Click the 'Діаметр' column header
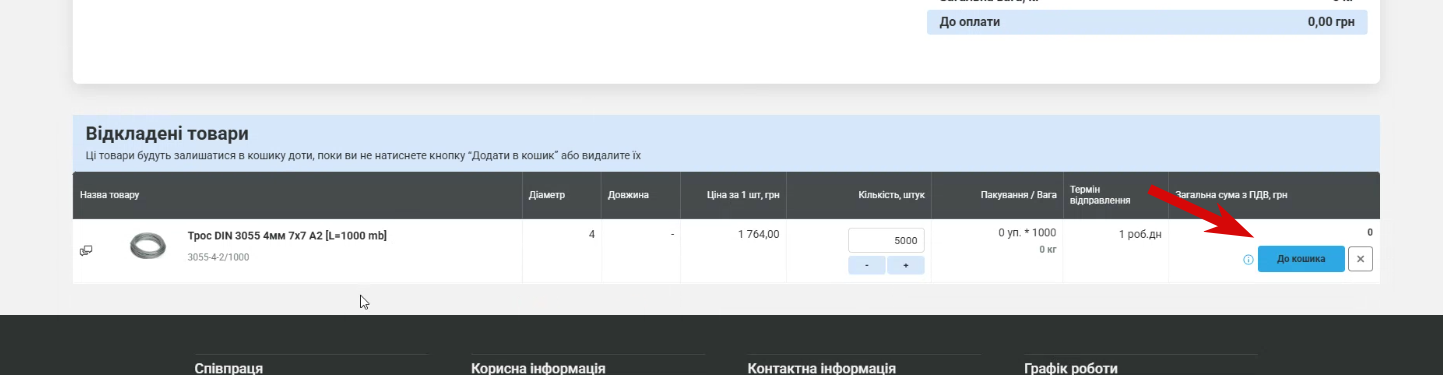Screen dimensions: 1443x375 [547, 195]
